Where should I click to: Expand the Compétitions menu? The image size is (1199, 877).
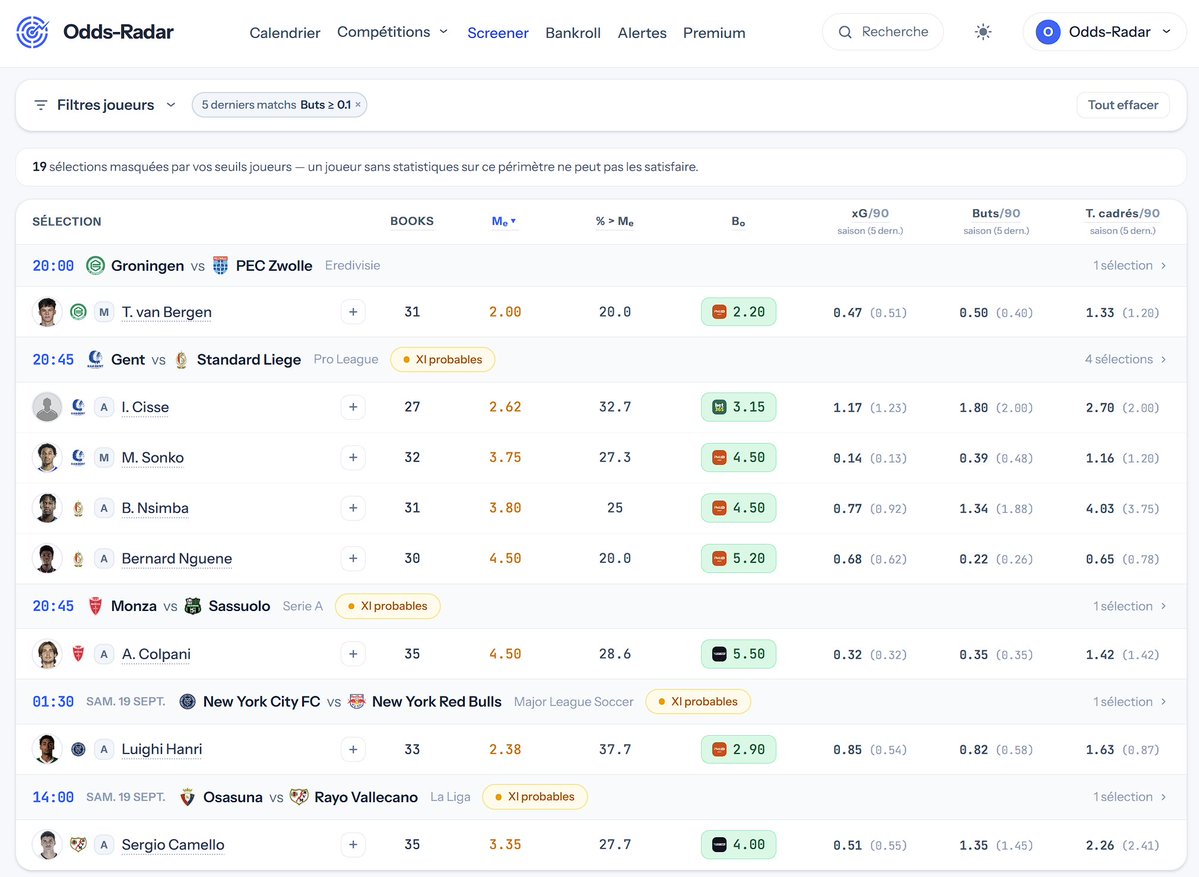coord(392,32)
